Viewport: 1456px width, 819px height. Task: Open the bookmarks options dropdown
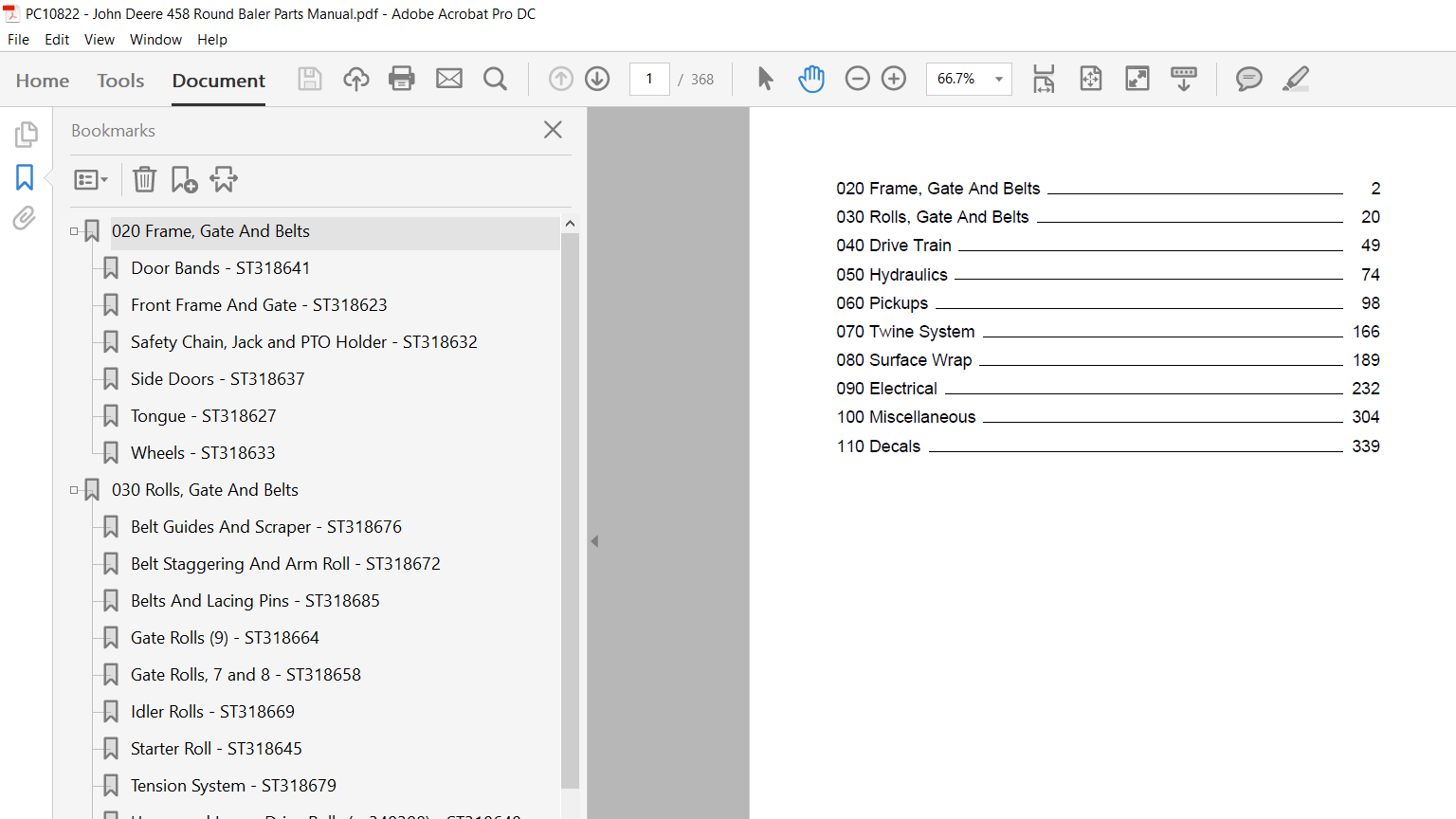pos(91,179)
